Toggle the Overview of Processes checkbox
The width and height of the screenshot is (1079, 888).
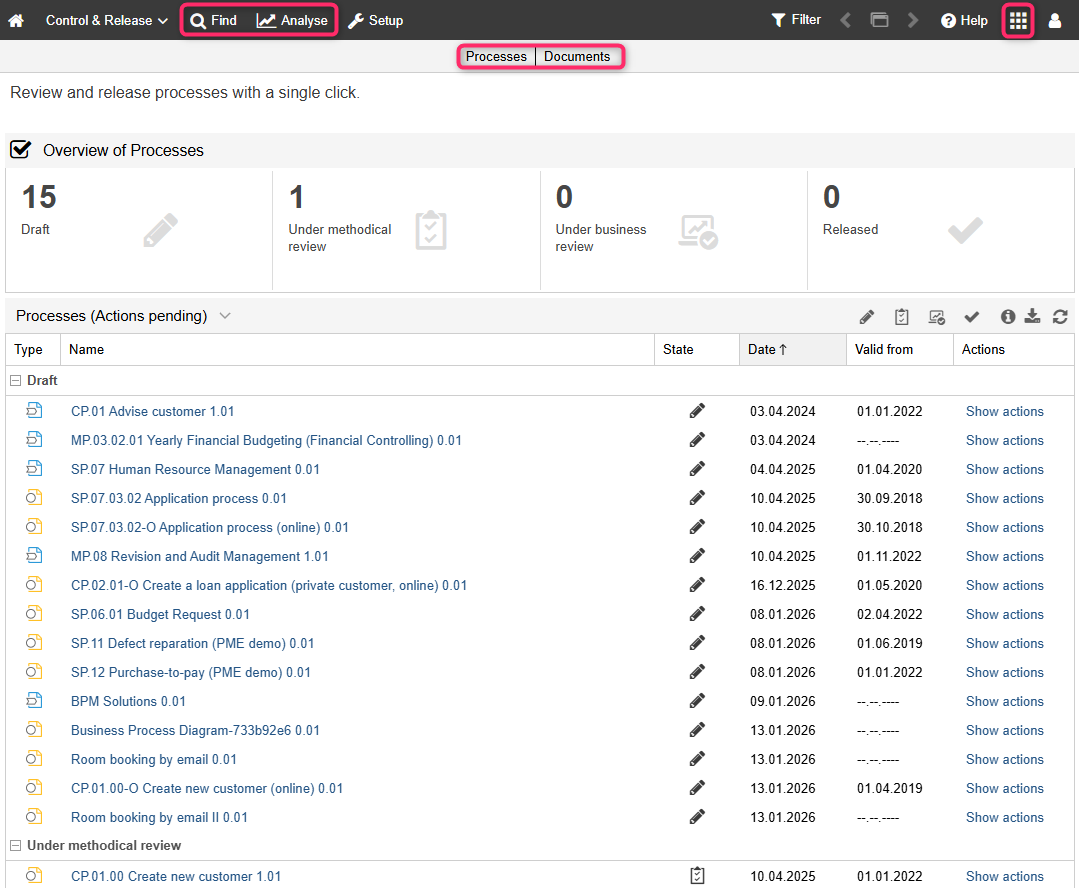(20, 150)
